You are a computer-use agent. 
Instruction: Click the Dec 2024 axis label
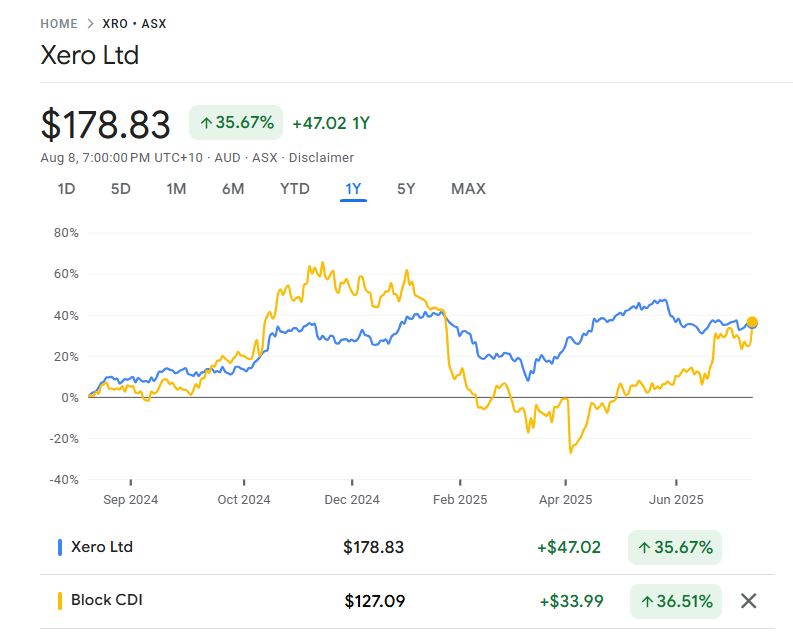352,499
